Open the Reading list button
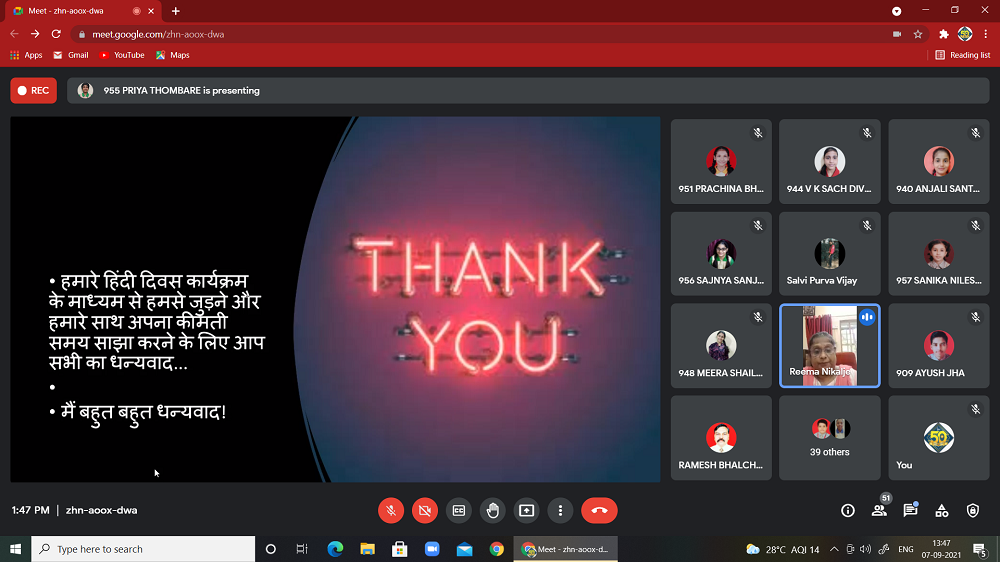The image size is (1000, 562). [963, 55]
